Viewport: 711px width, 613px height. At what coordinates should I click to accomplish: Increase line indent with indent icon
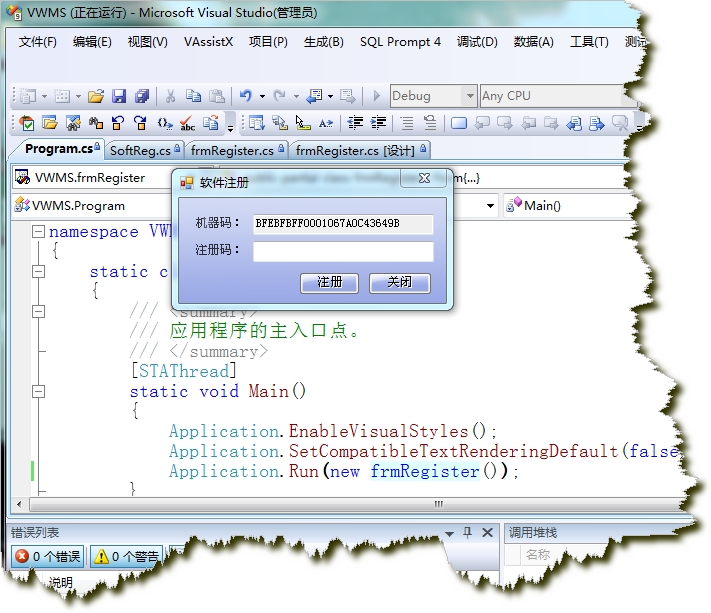(378, 123)
